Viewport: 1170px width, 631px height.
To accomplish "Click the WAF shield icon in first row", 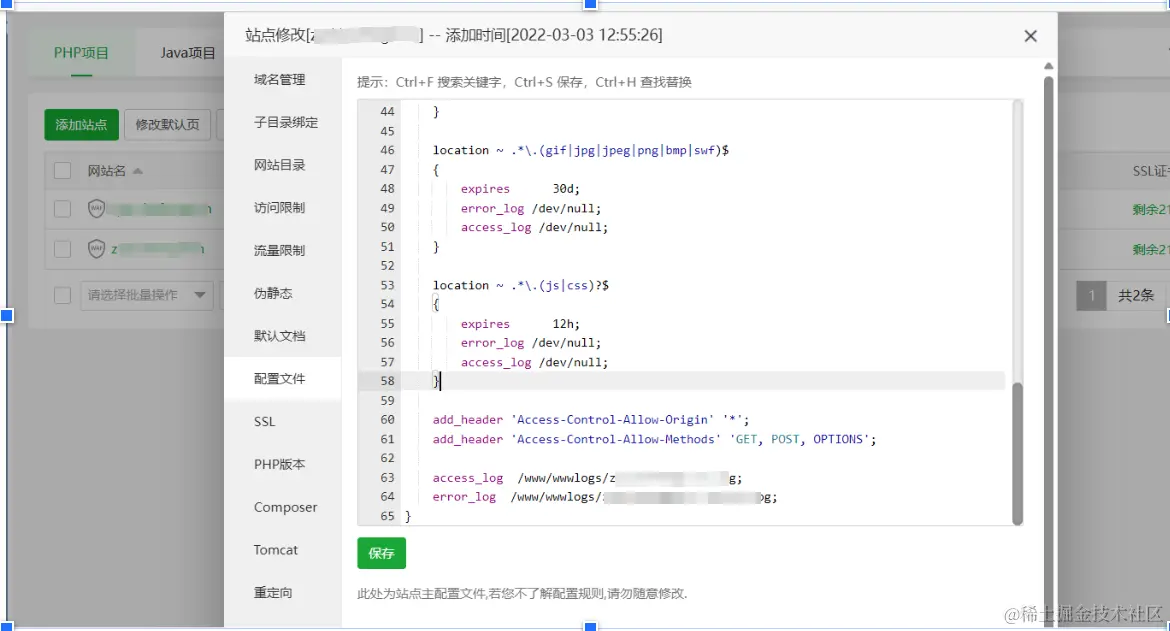I will tap(96, 208).
